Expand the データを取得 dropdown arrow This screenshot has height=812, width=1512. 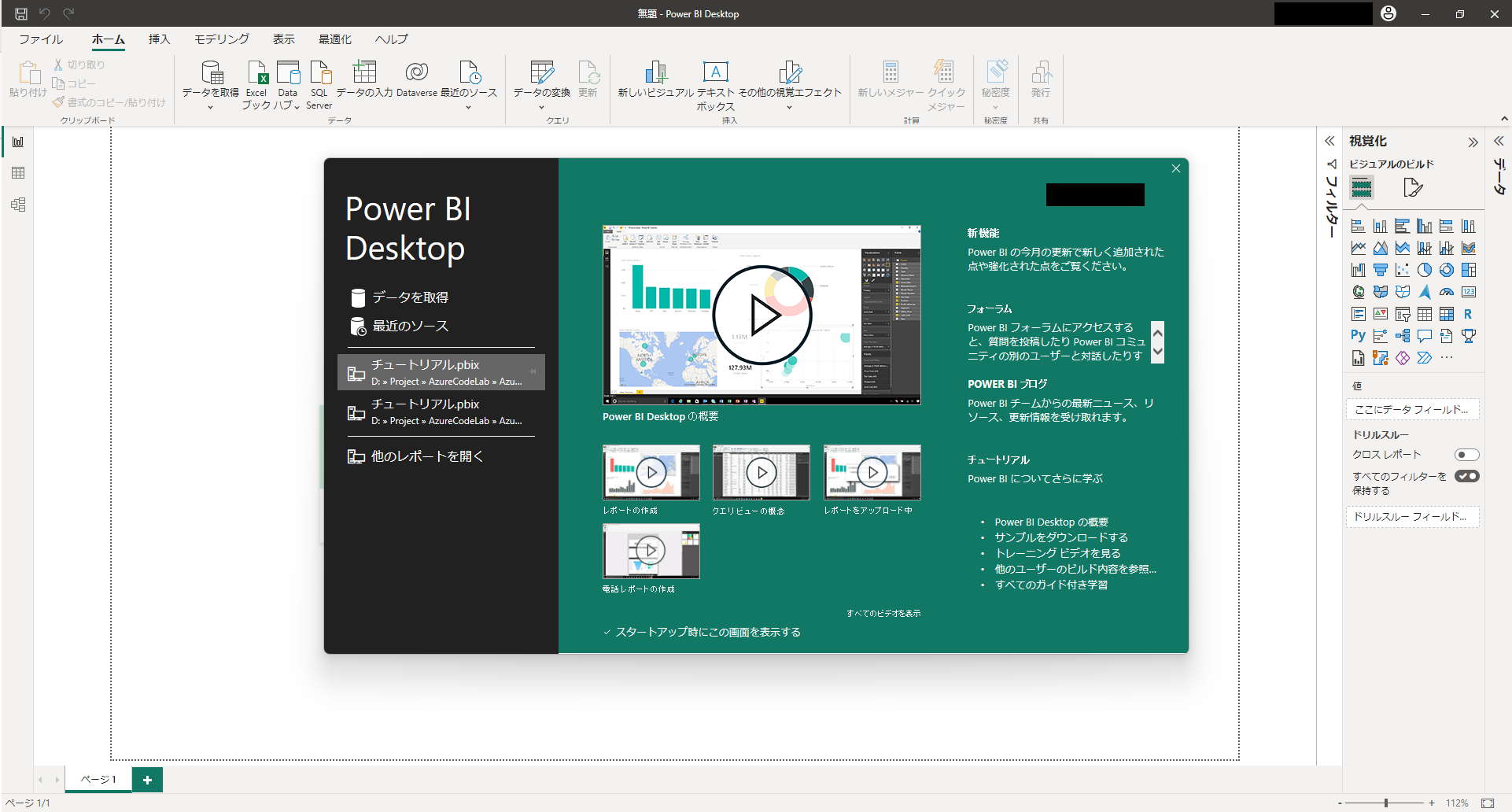[x=210, y=108]
